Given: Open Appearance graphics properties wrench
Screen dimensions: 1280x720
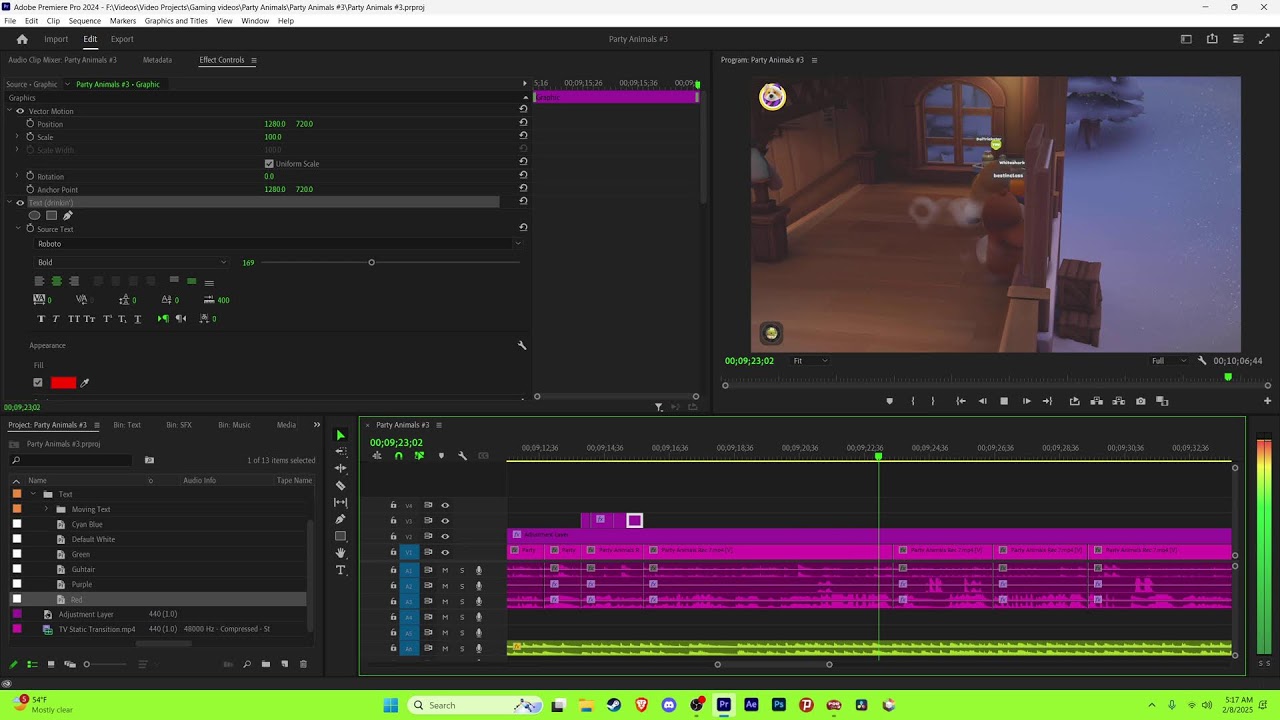Looking at the screenshot, I should click(521, 345).
